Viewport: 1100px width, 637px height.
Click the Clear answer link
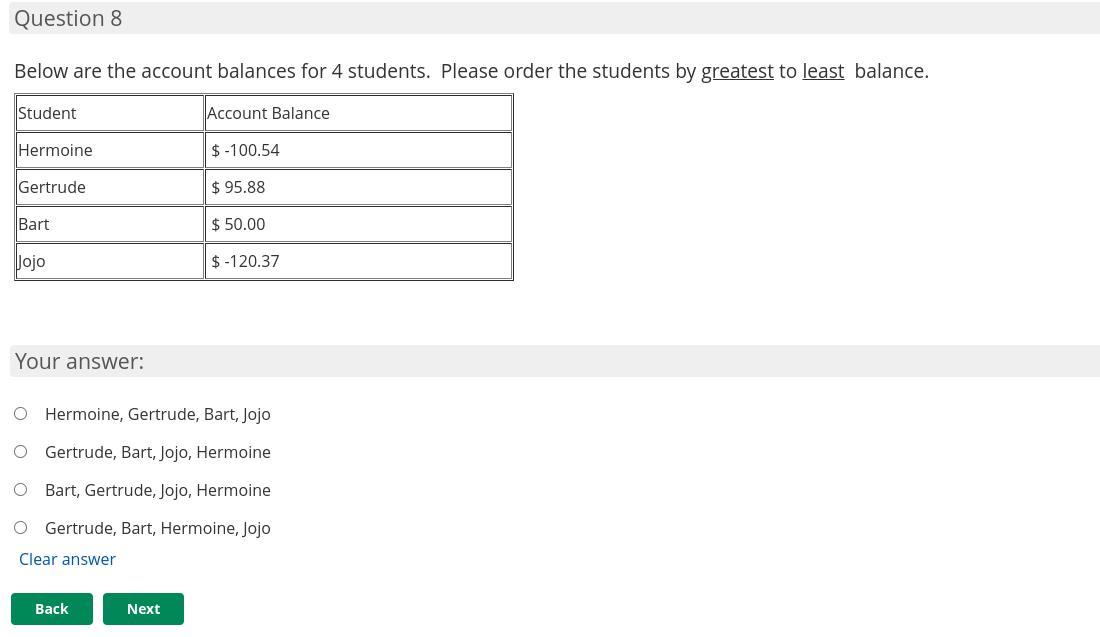coord(67,559)
